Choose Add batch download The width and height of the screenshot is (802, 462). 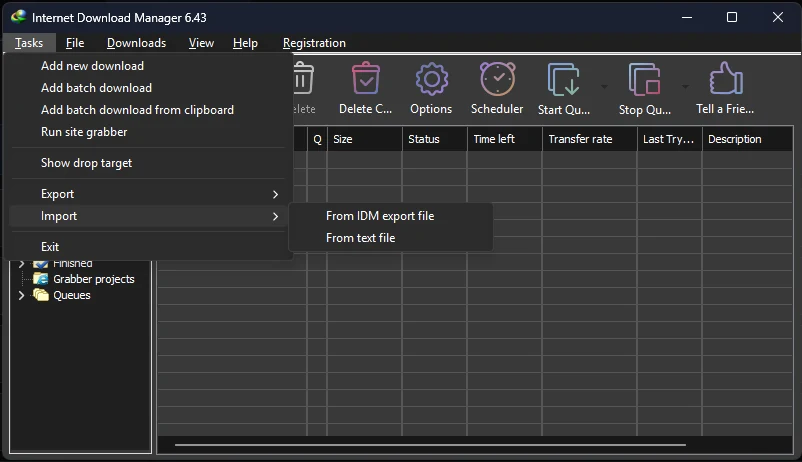pyautogui.click(x=147, y=88)
